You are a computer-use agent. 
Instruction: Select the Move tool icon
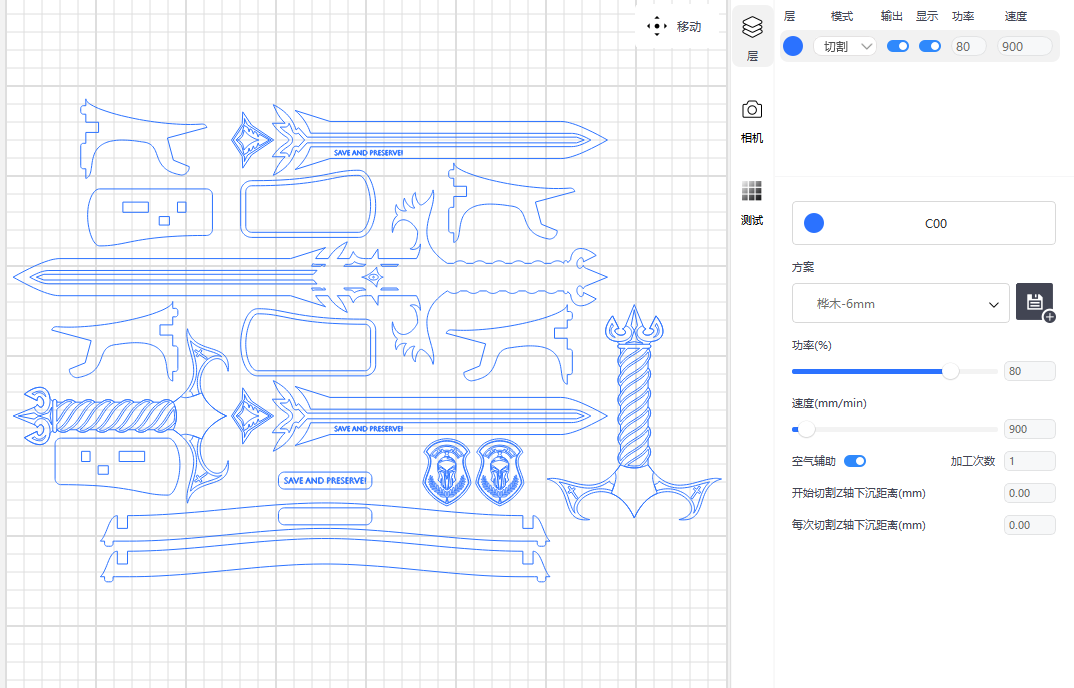[657, 27]
